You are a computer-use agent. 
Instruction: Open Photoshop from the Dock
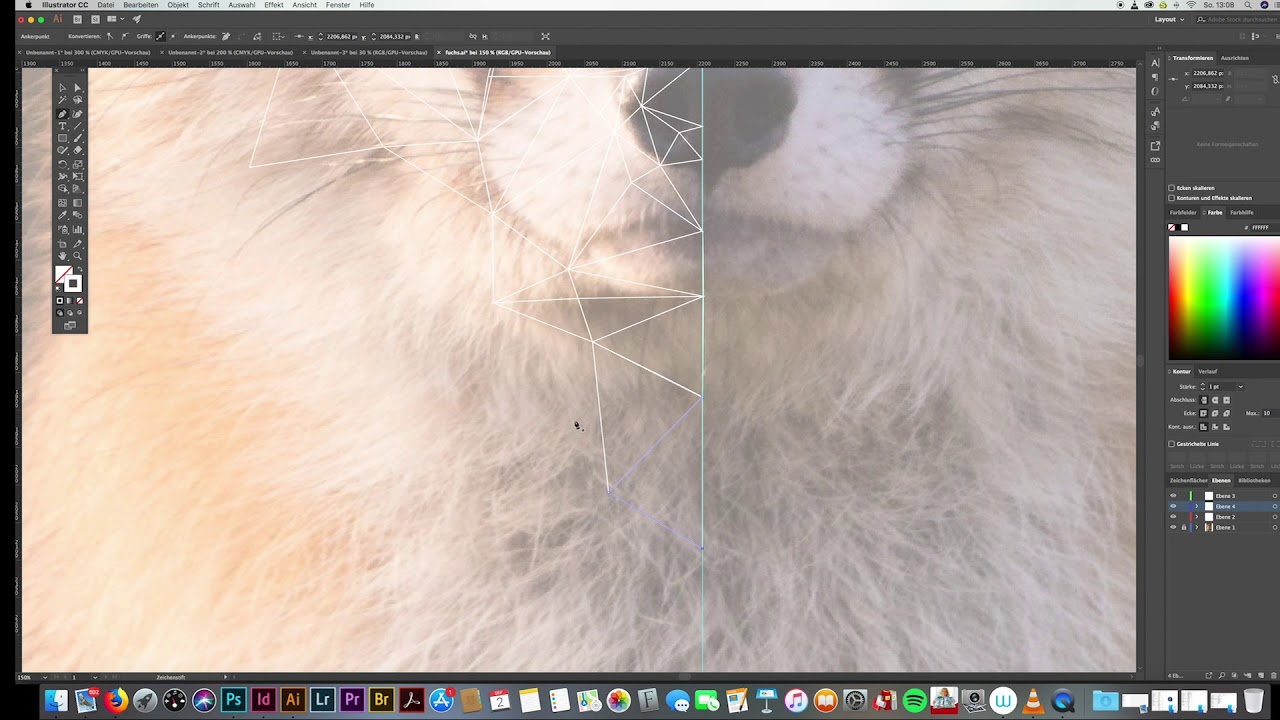point(234,700)
